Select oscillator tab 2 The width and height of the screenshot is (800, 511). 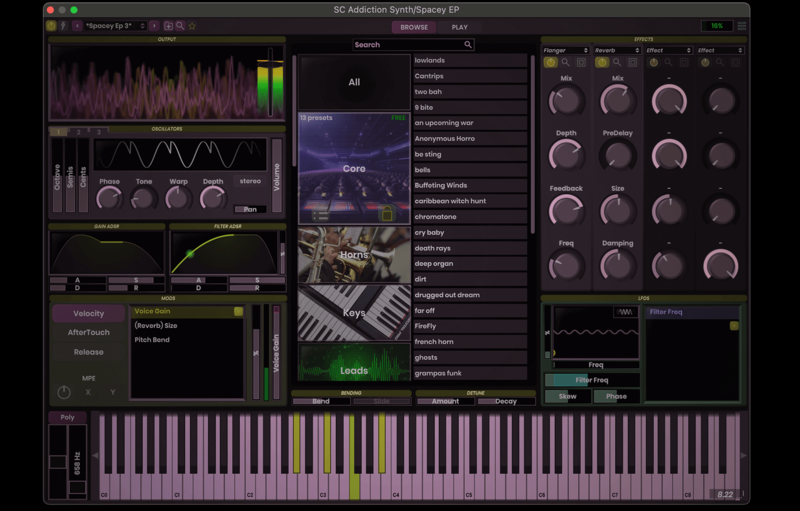click(x=79, y=132)
